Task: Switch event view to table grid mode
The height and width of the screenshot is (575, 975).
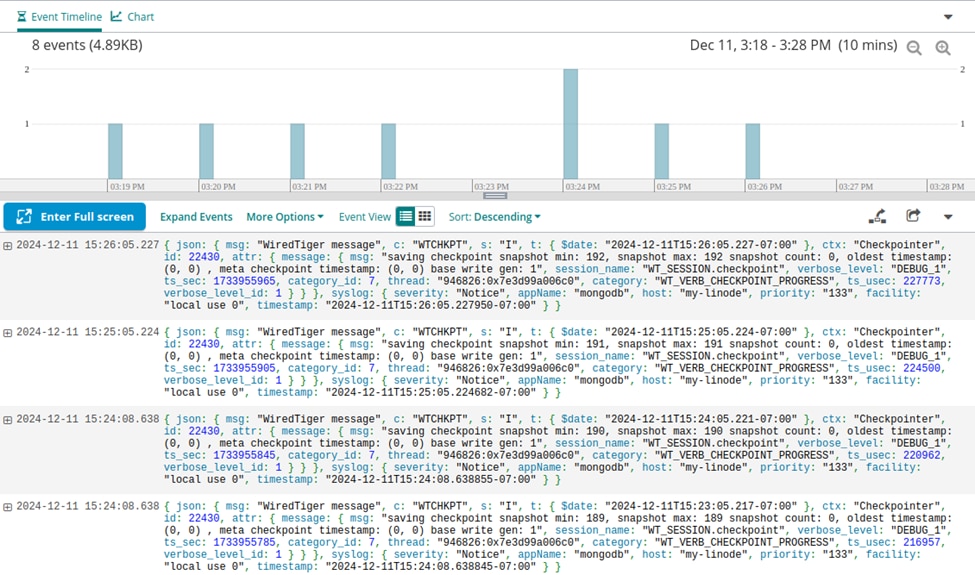Action: point(425,216)
